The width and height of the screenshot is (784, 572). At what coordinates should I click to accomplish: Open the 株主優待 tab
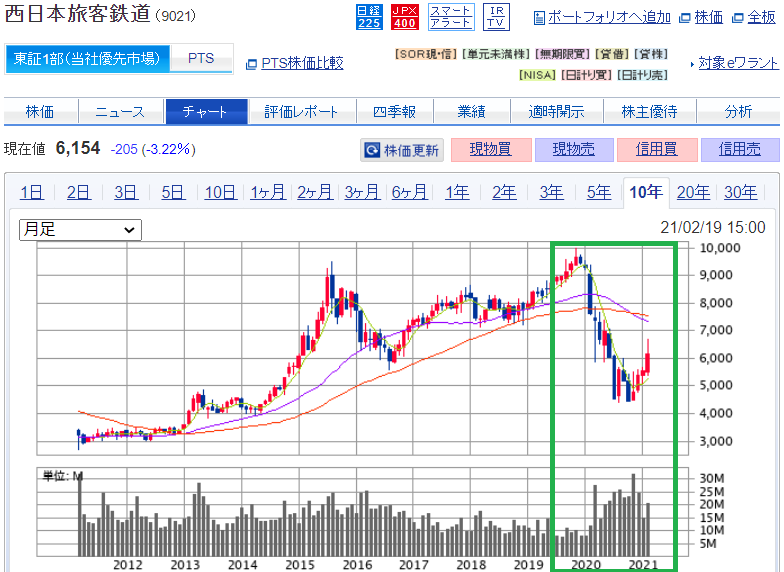pyautogui.click(x=650, y=112)
